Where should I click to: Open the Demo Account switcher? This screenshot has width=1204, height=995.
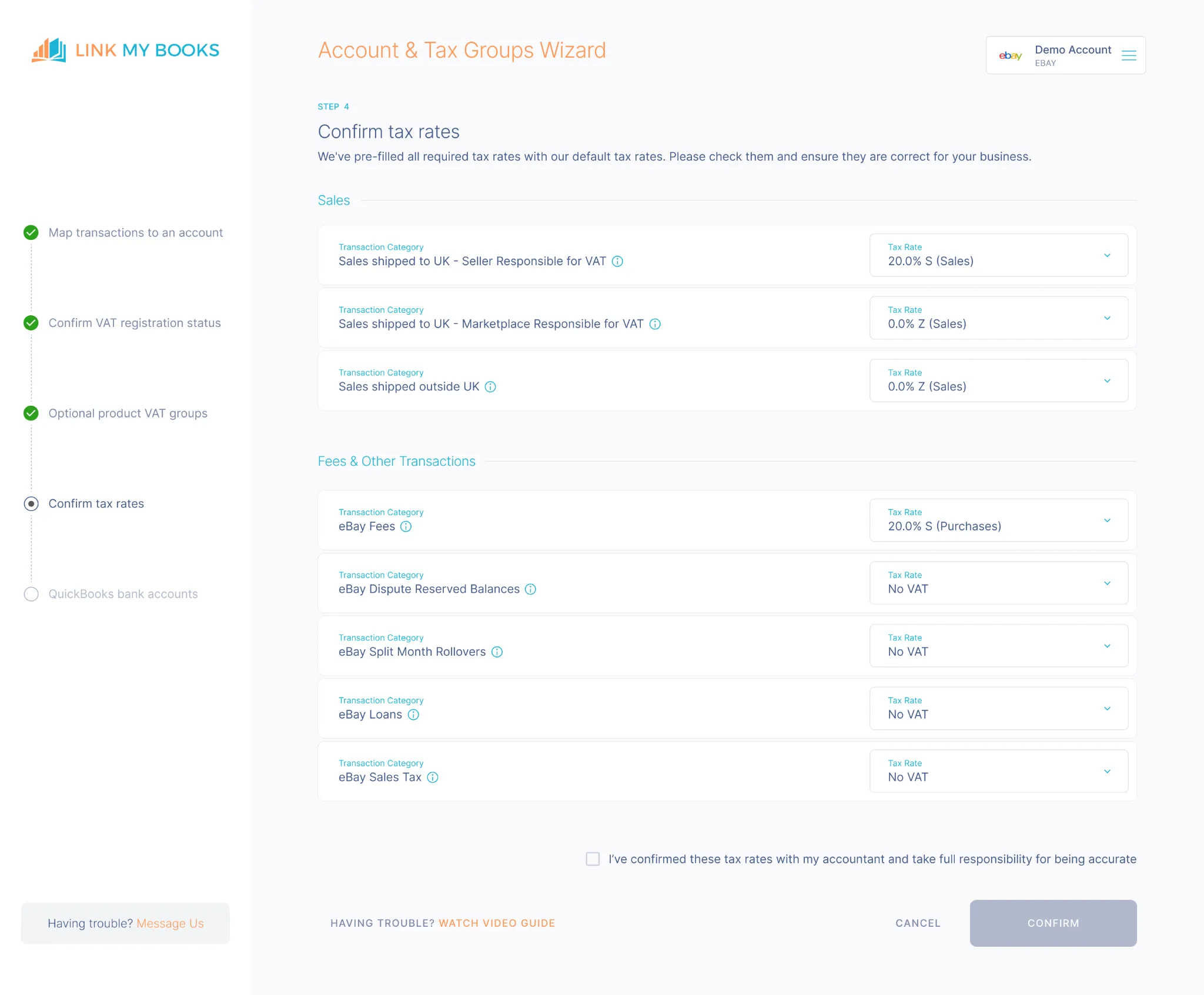point(1065,55)
